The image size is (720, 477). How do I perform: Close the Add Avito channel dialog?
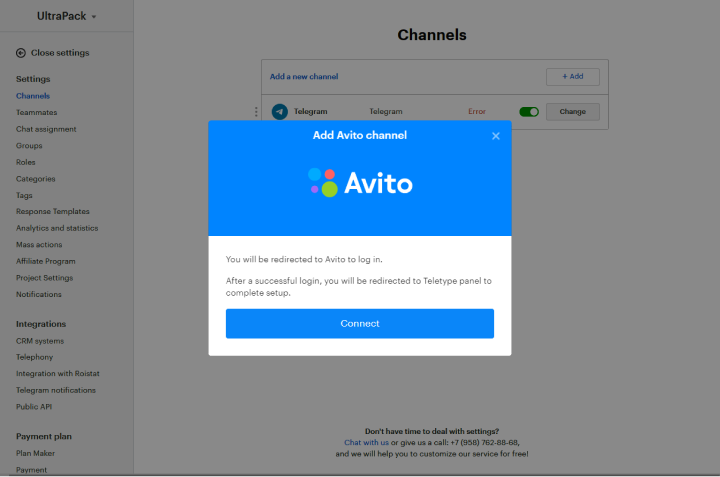[496, 136]
